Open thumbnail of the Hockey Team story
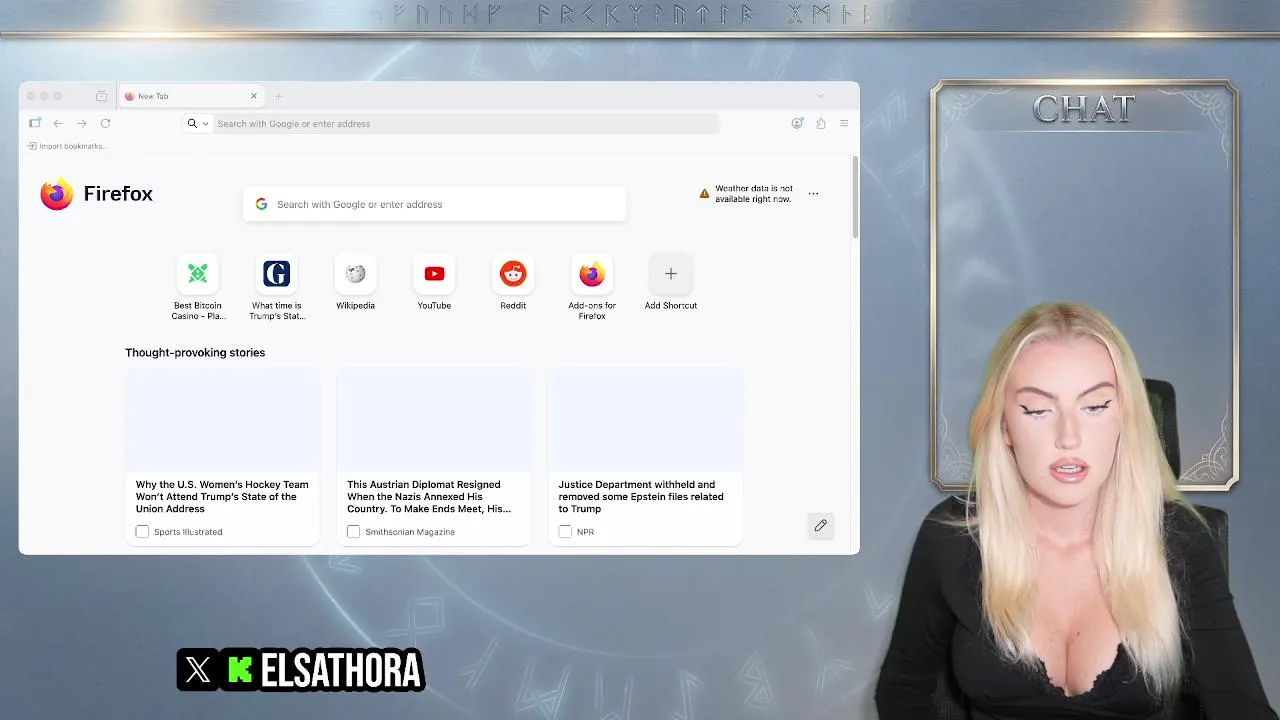Screen dimensions: 1280x720 click(222, 419)
